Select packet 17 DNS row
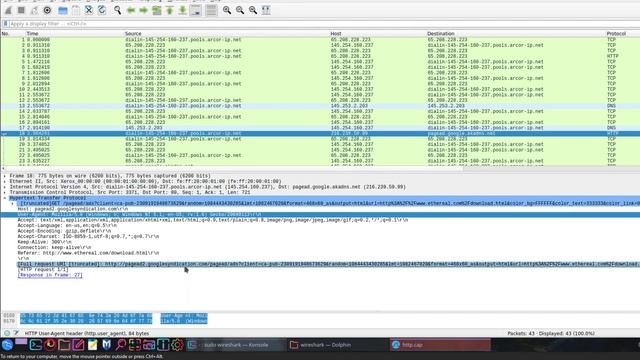 [320, 128]
